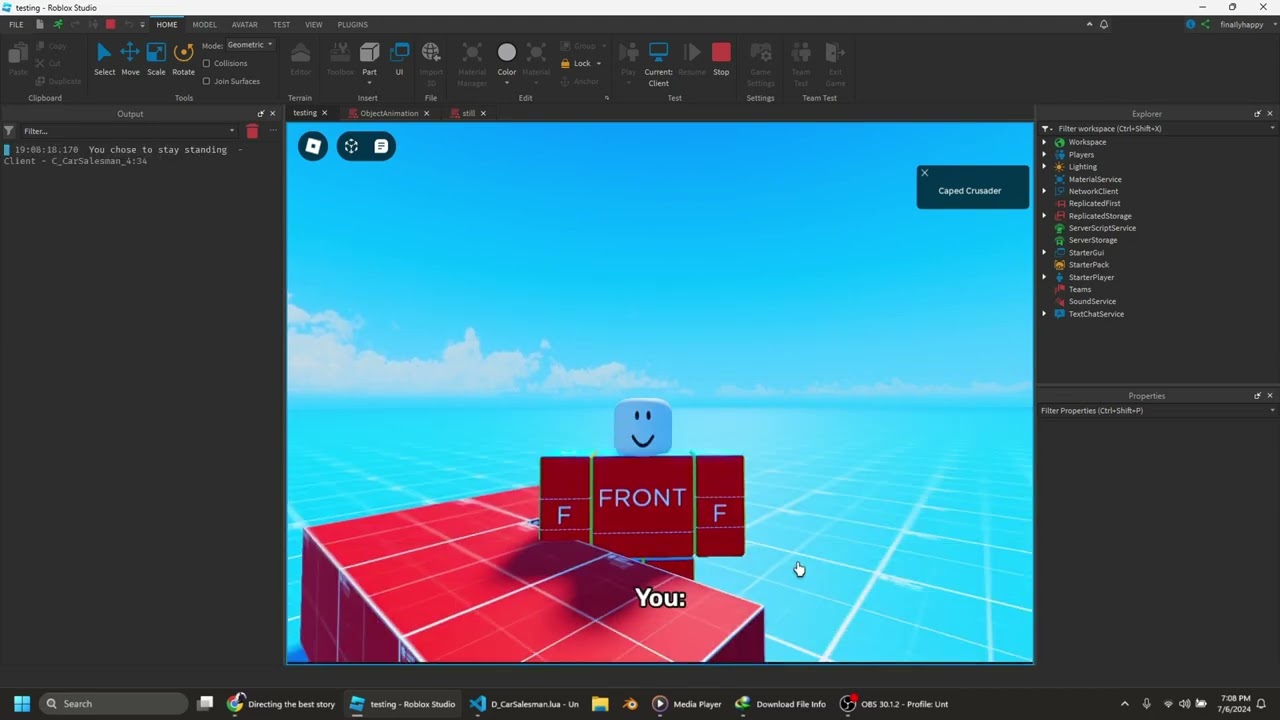Expand the StarterPlayer node
Viewport: 1280px width, 720px height.
1044,277
